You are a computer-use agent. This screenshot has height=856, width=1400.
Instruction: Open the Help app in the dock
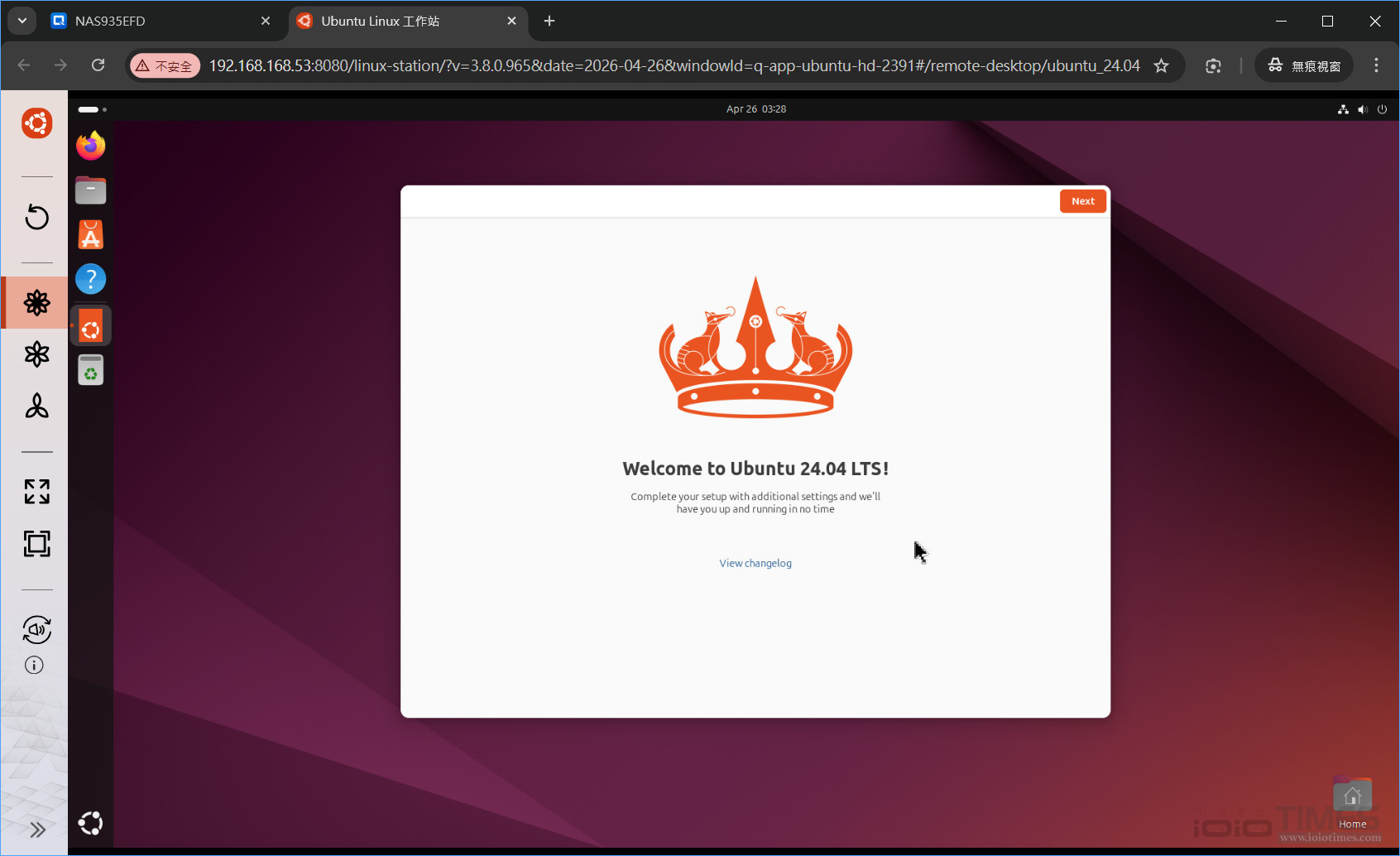pyautogui.click(x=90, y=279)
